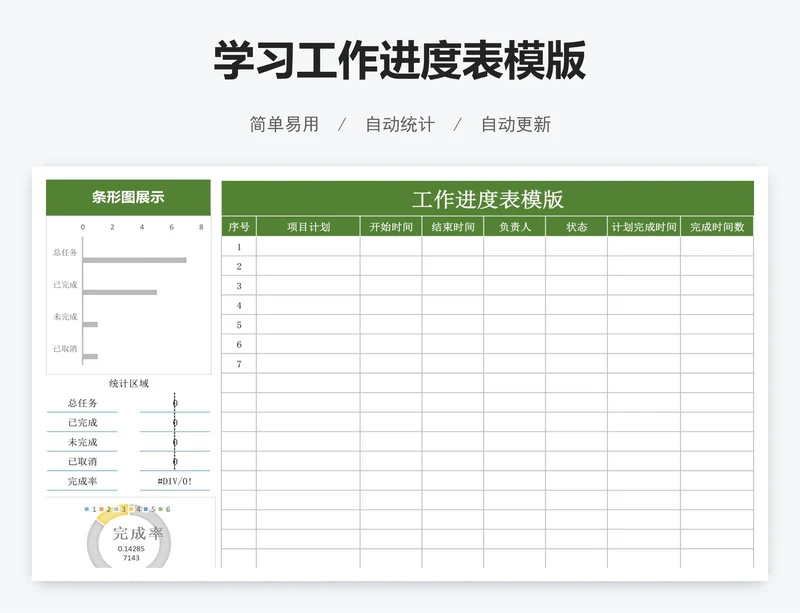The image size is (800, 613).
Task: Click row number 3 in 序号 column
Action: (x=239, y=286)
